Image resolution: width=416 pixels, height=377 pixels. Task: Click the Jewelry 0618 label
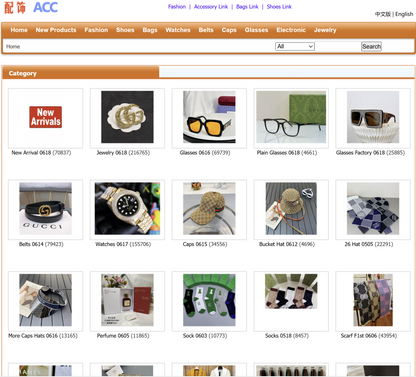[x=123, y=153]
